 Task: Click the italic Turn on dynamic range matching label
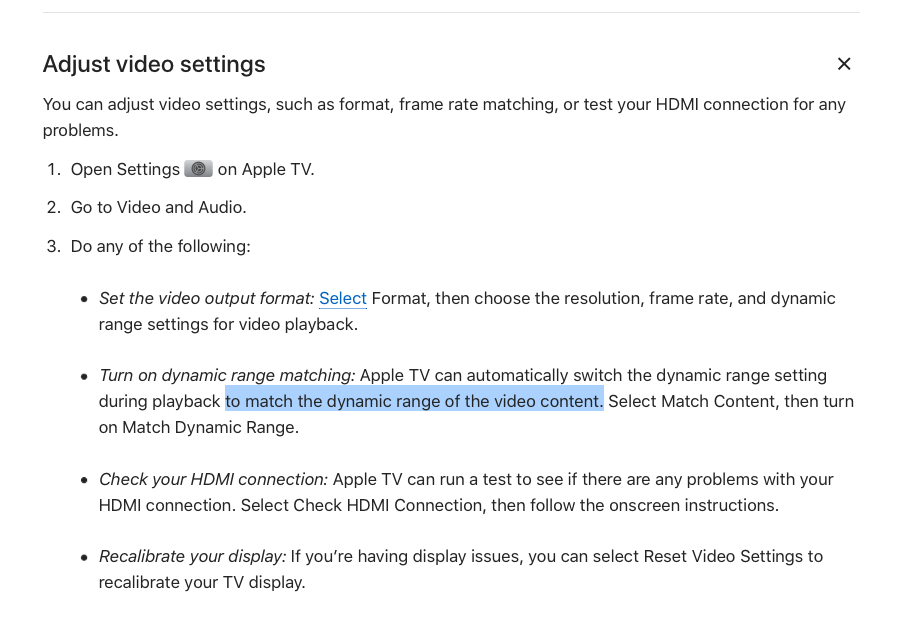pyautogui.click(x=227, y=375)
